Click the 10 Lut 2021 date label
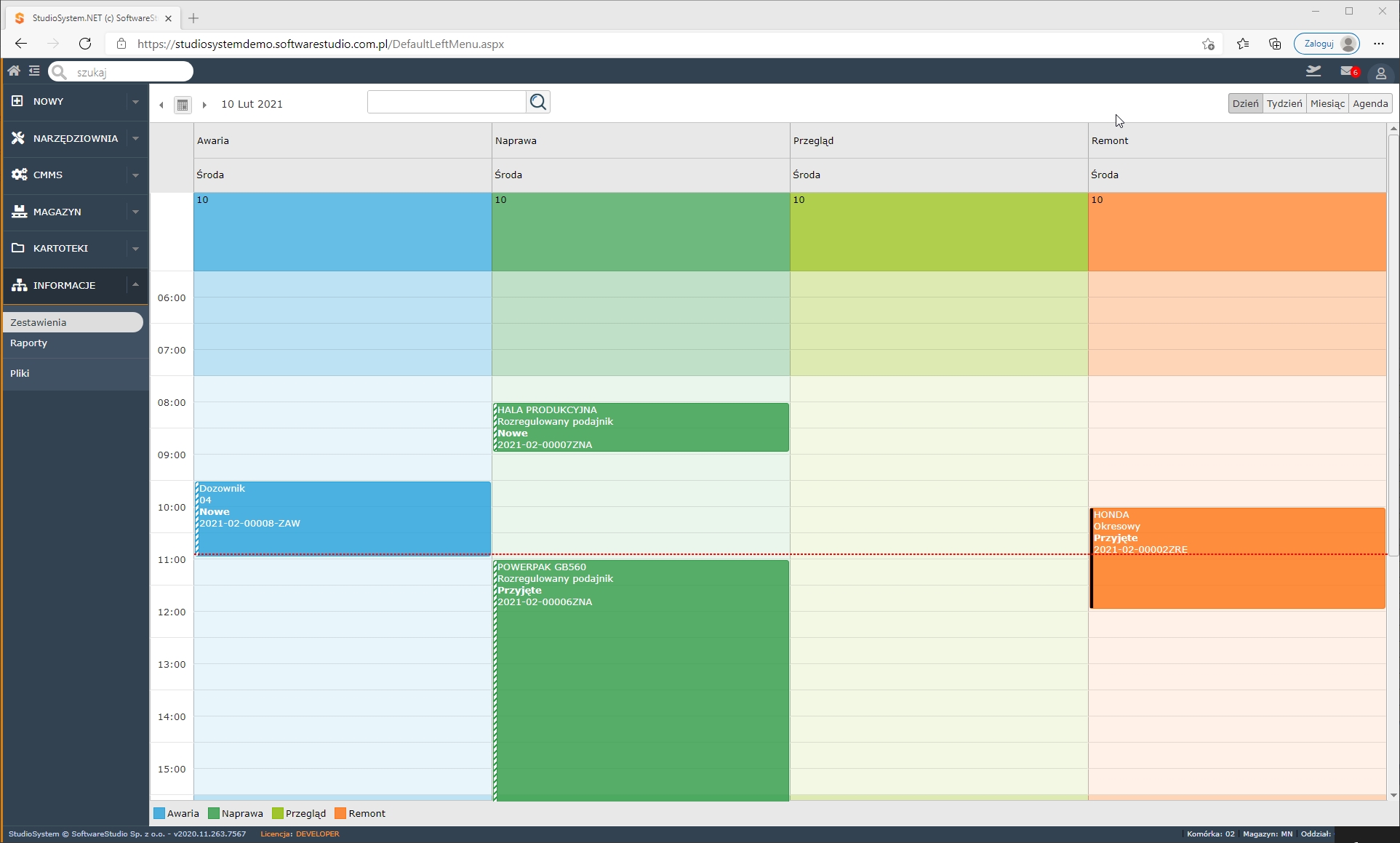Image resolution: width=1400 pixels, height=843 pixels. pyautogui.click(x=252, y=104)
